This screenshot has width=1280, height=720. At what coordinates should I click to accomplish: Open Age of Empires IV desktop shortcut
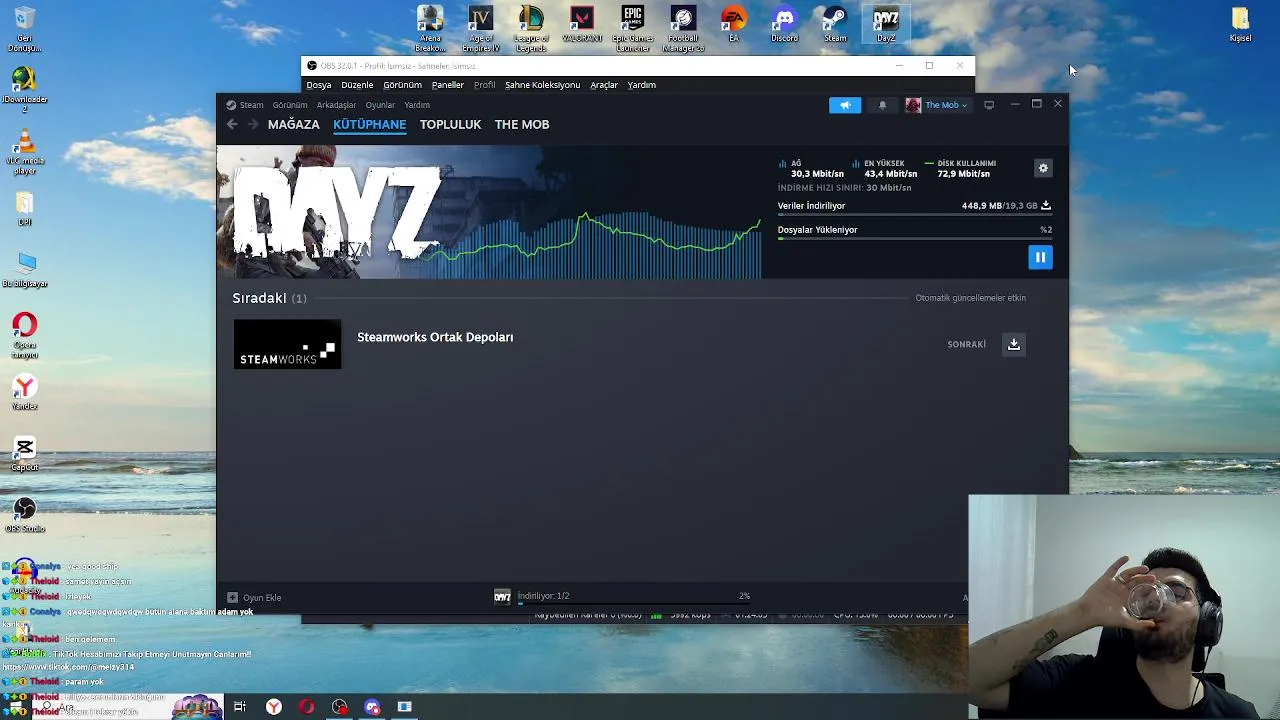pos(480,28)
